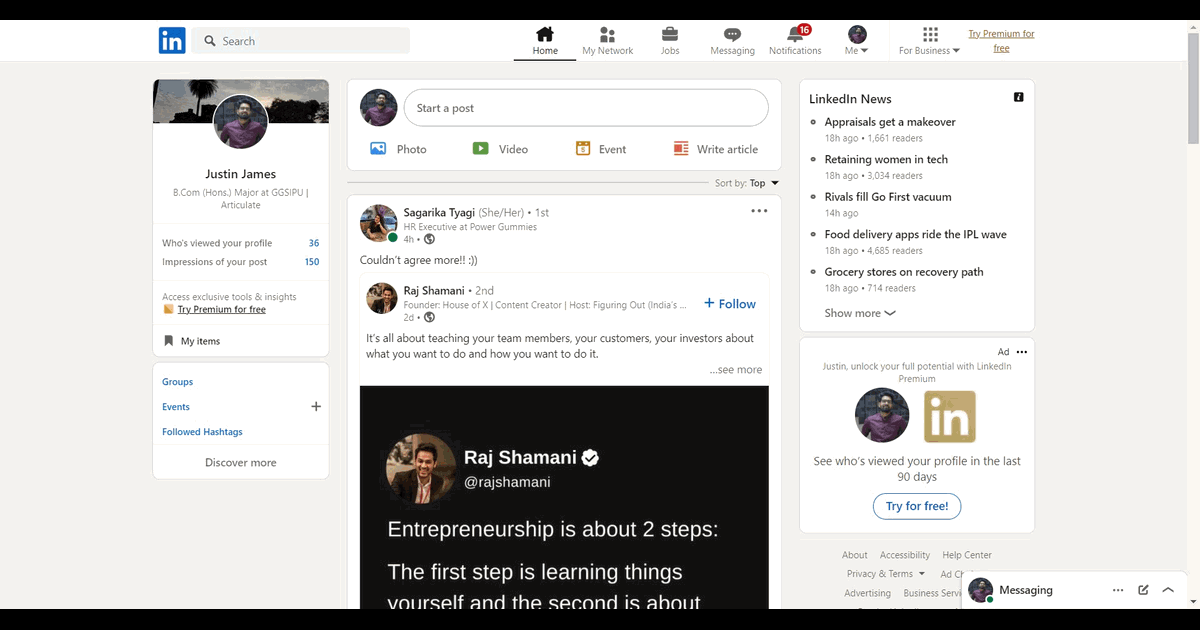Click the gold LinkedIn Premium logo
This screenshot has height=630, width=1200.
pyautogui.click(x=949, y=416)
